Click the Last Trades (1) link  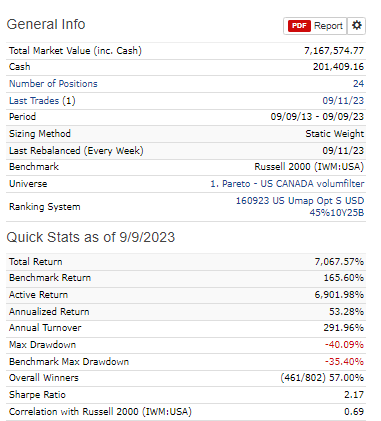coord(42,101)
